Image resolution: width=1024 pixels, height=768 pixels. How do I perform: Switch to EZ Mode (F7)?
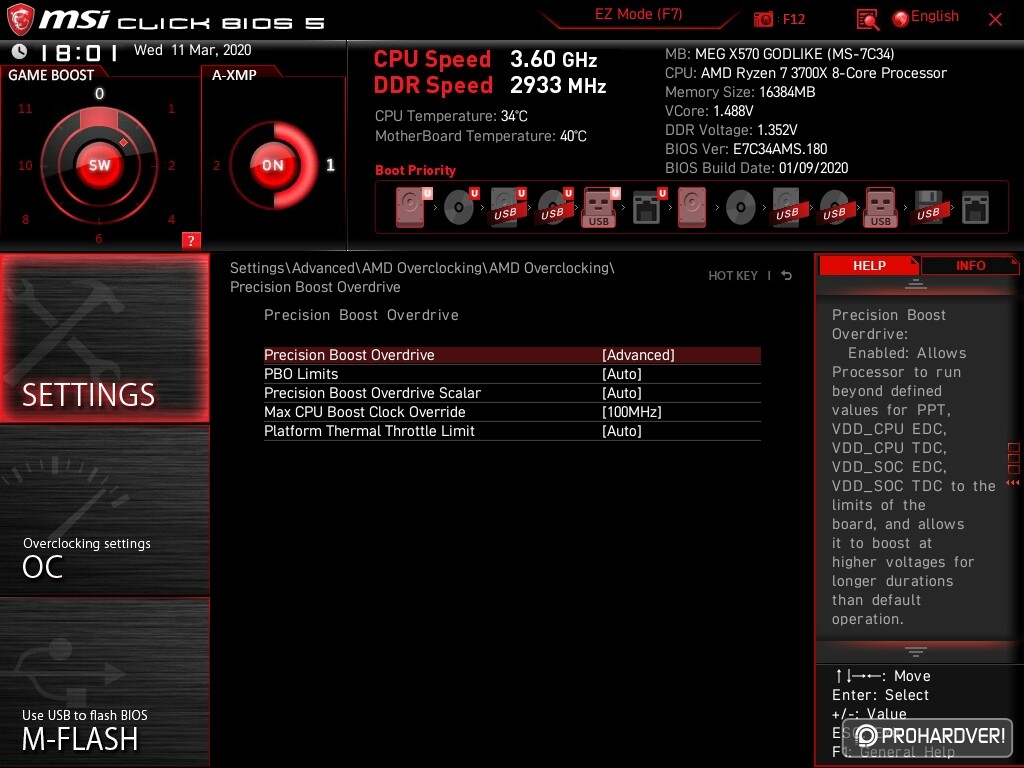[638, 14]
